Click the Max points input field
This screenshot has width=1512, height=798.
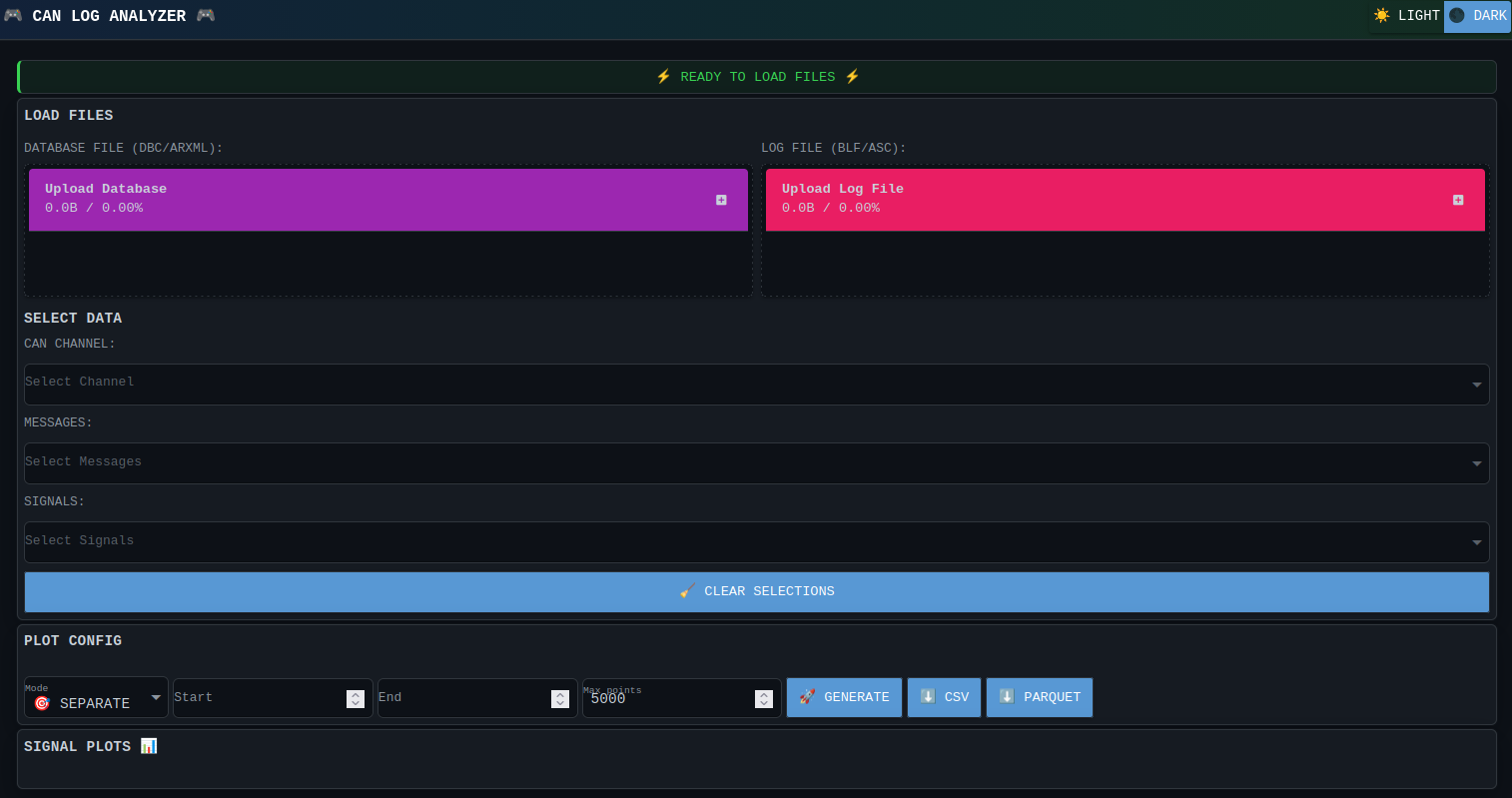click(681, 698)
